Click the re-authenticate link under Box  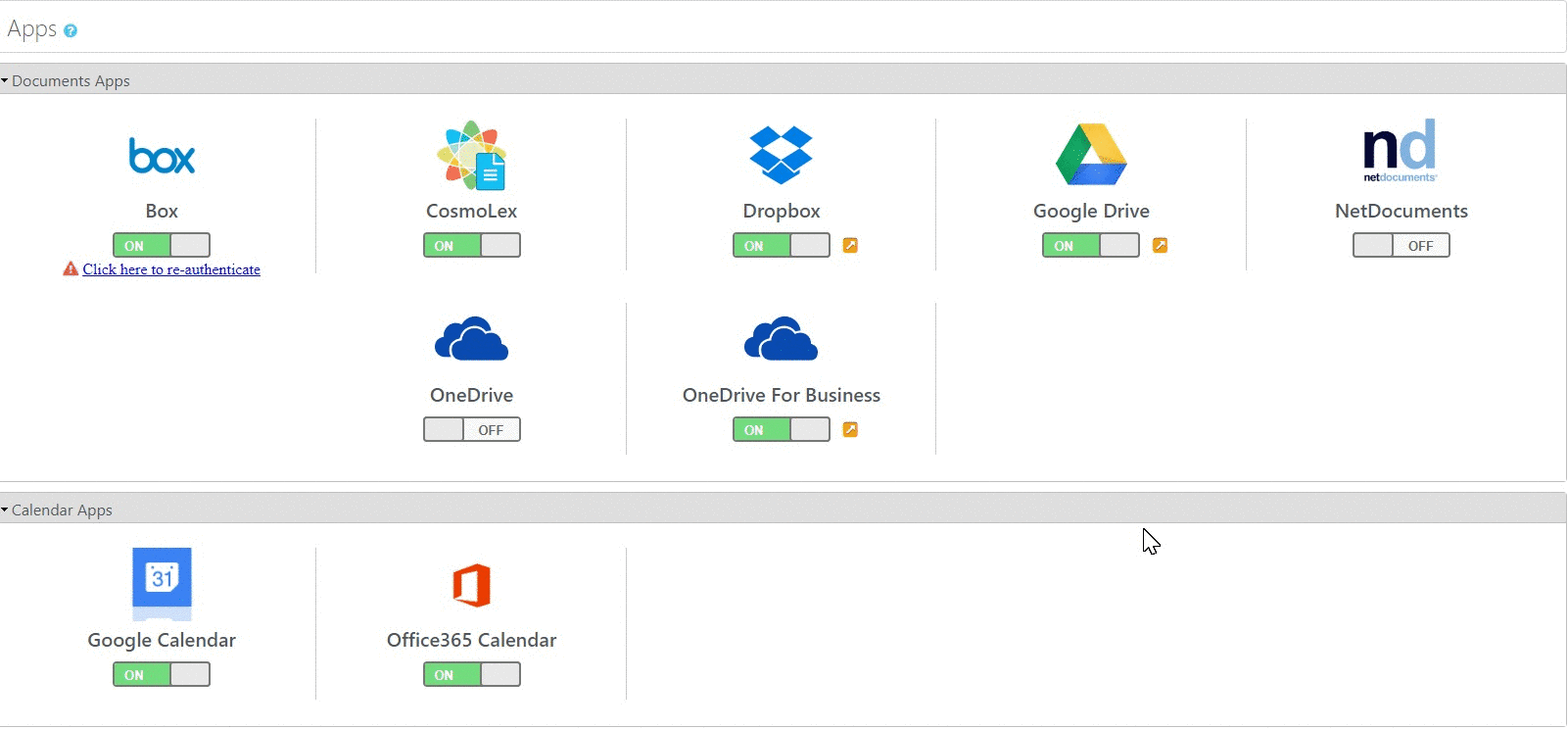point(171,269)
